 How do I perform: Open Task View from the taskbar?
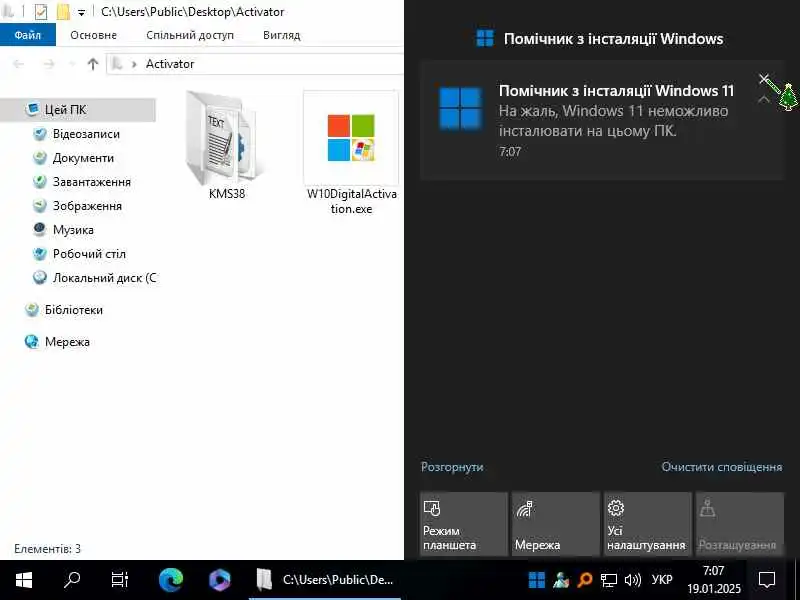click(x=119, y=580)
